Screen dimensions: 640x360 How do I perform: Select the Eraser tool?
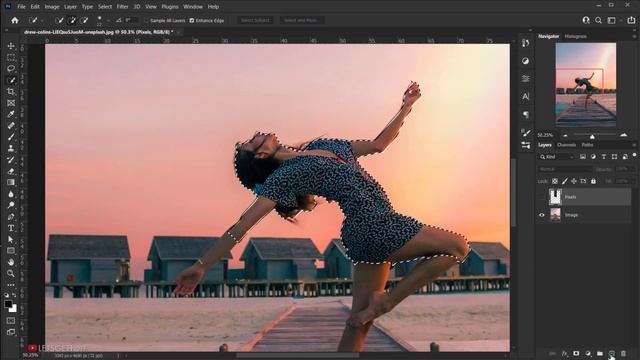pos(11,171)
